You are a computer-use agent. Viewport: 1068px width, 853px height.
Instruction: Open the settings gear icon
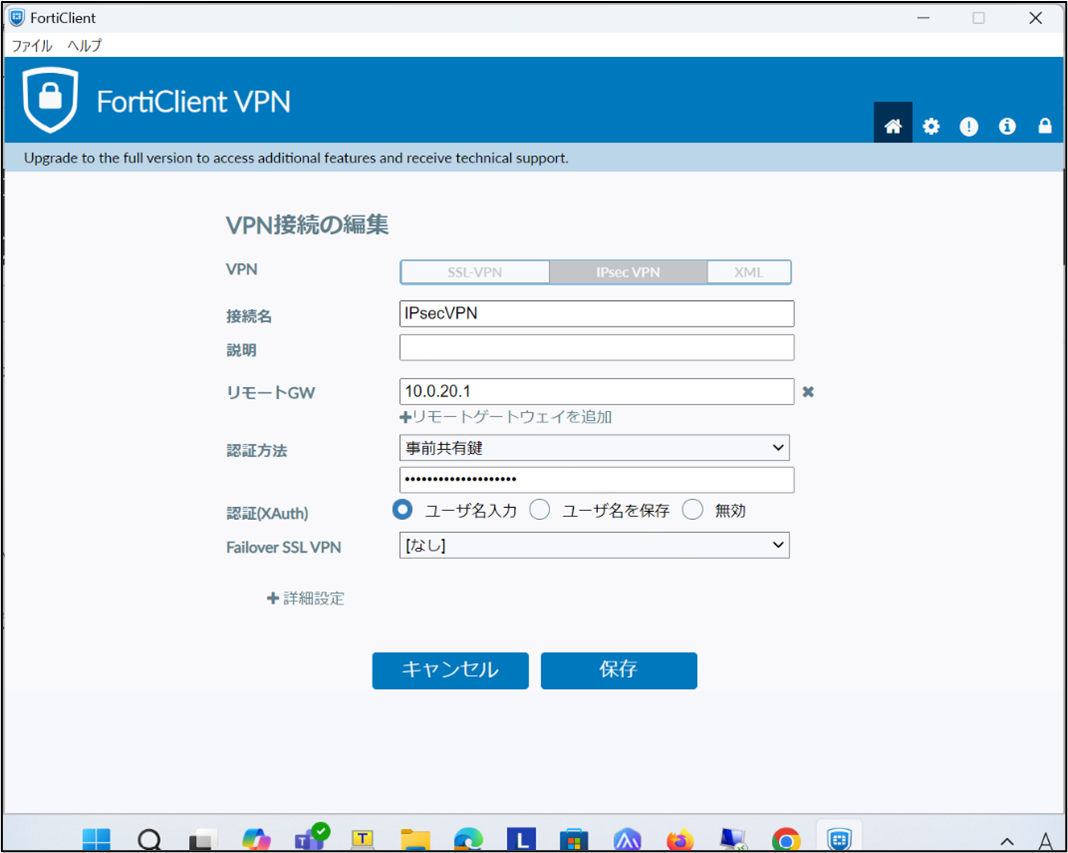coord(931,126)
